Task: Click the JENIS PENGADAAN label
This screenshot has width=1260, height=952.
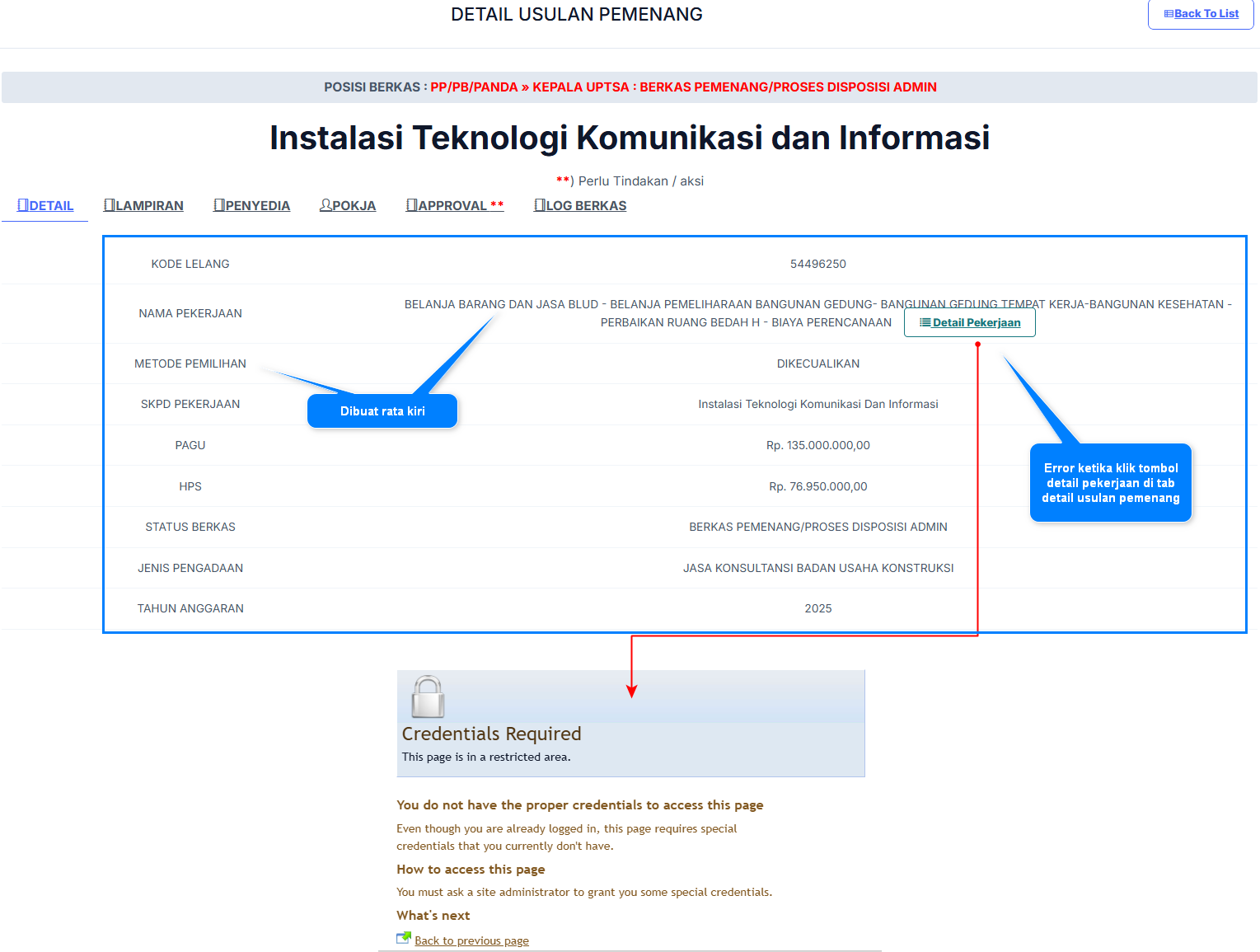Action: click(x=190, y=569)
